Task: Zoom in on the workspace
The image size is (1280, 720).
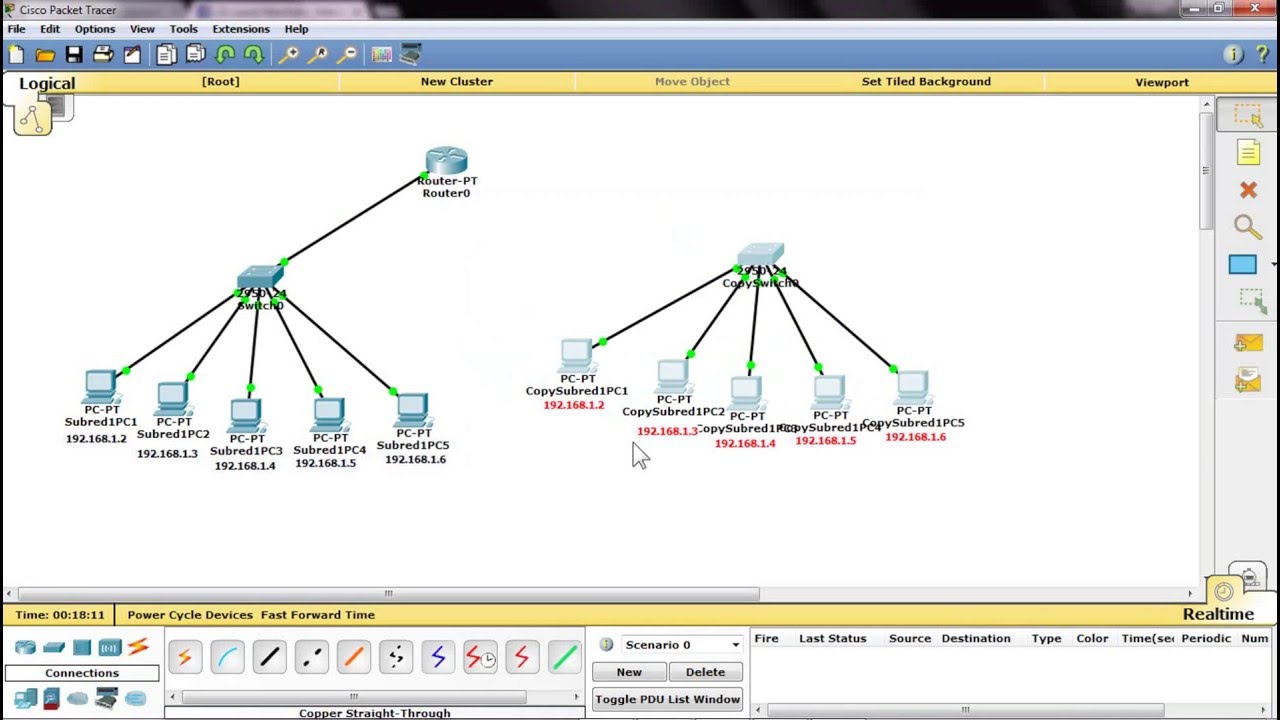Action: click(x=289, y=55)
